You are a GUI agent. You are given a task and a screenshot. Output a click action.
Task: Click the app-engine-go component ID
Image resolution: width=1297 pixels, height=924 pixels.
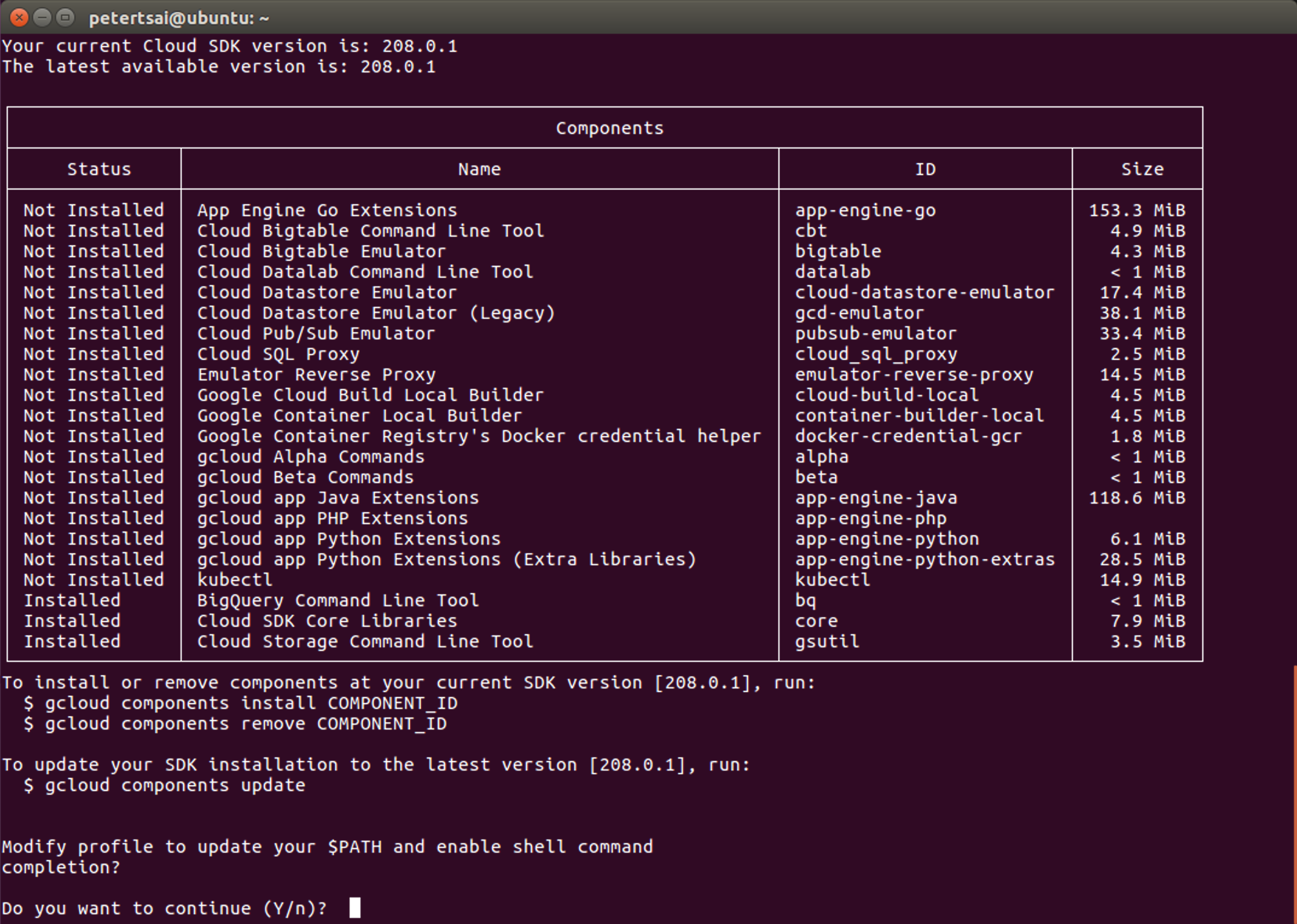pyautogui.click(x=865, y=210)
